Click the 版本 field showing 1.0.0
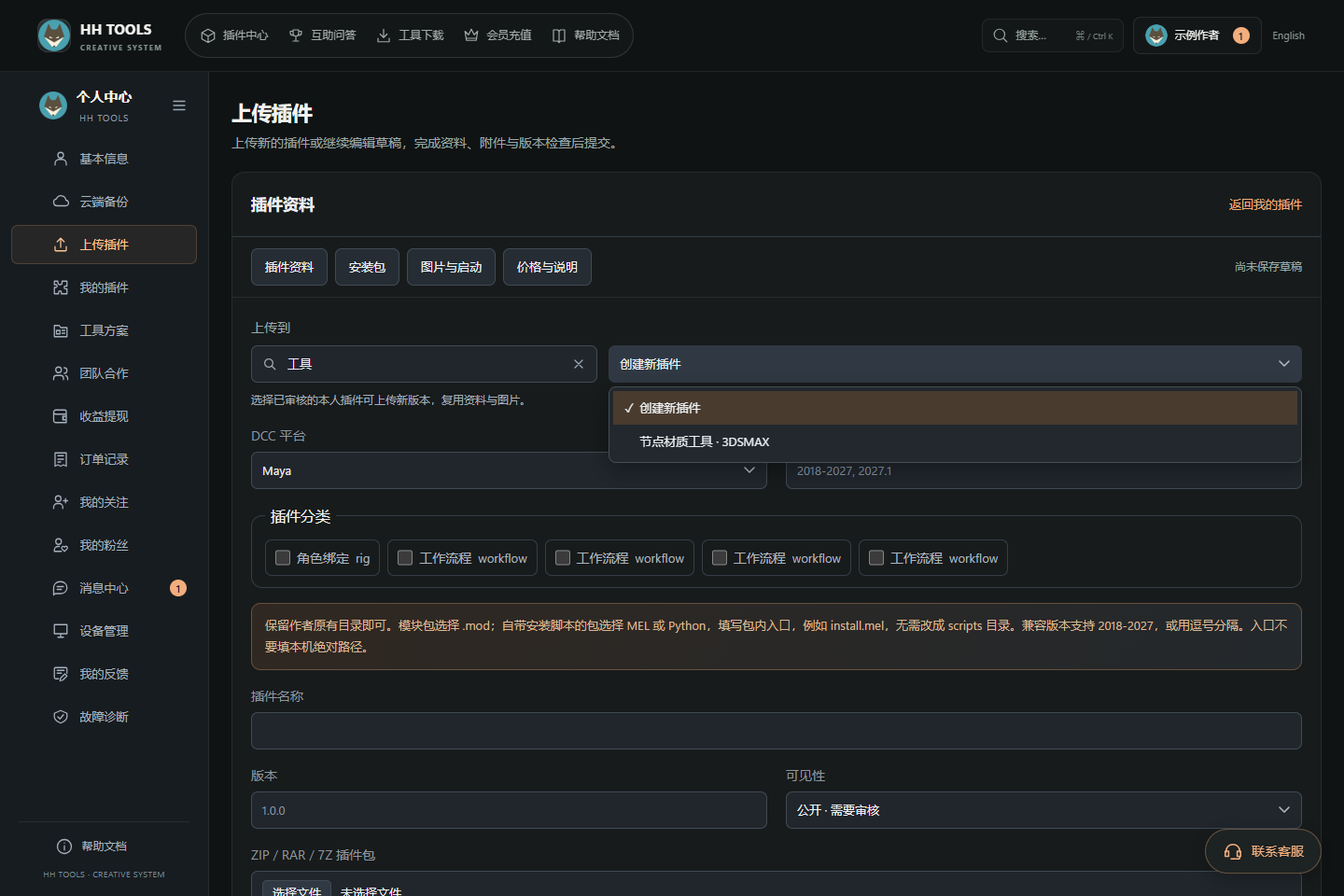Screen dimensions: 1344x896 click(x=509, y=810)
